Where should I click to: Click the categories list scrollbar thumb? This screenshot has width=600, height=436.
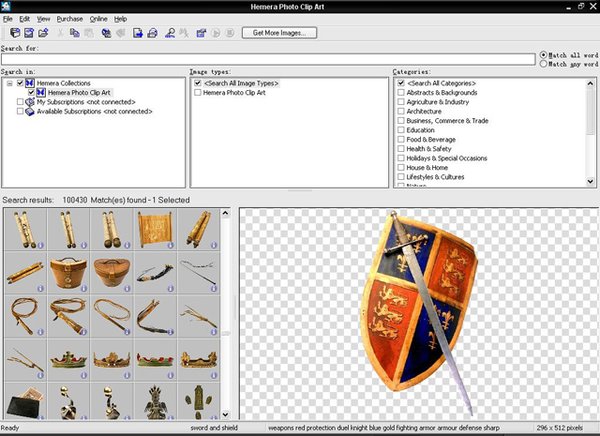coord(590,111)
